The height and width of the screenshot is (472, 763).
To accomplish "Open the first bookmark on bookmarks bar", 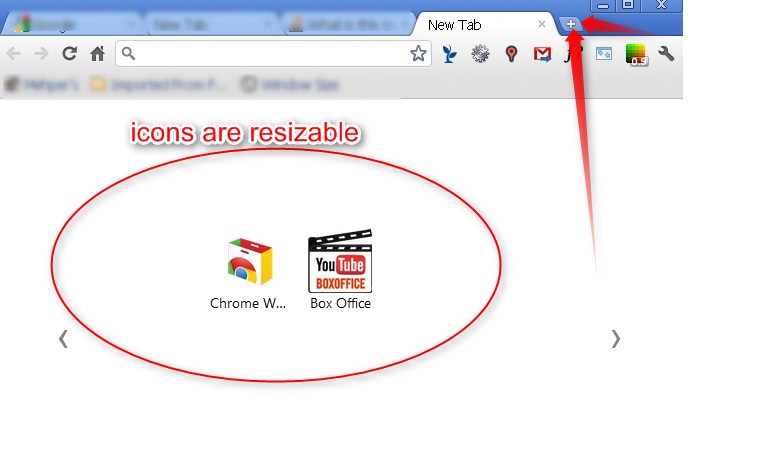I will tap(41, 85).
